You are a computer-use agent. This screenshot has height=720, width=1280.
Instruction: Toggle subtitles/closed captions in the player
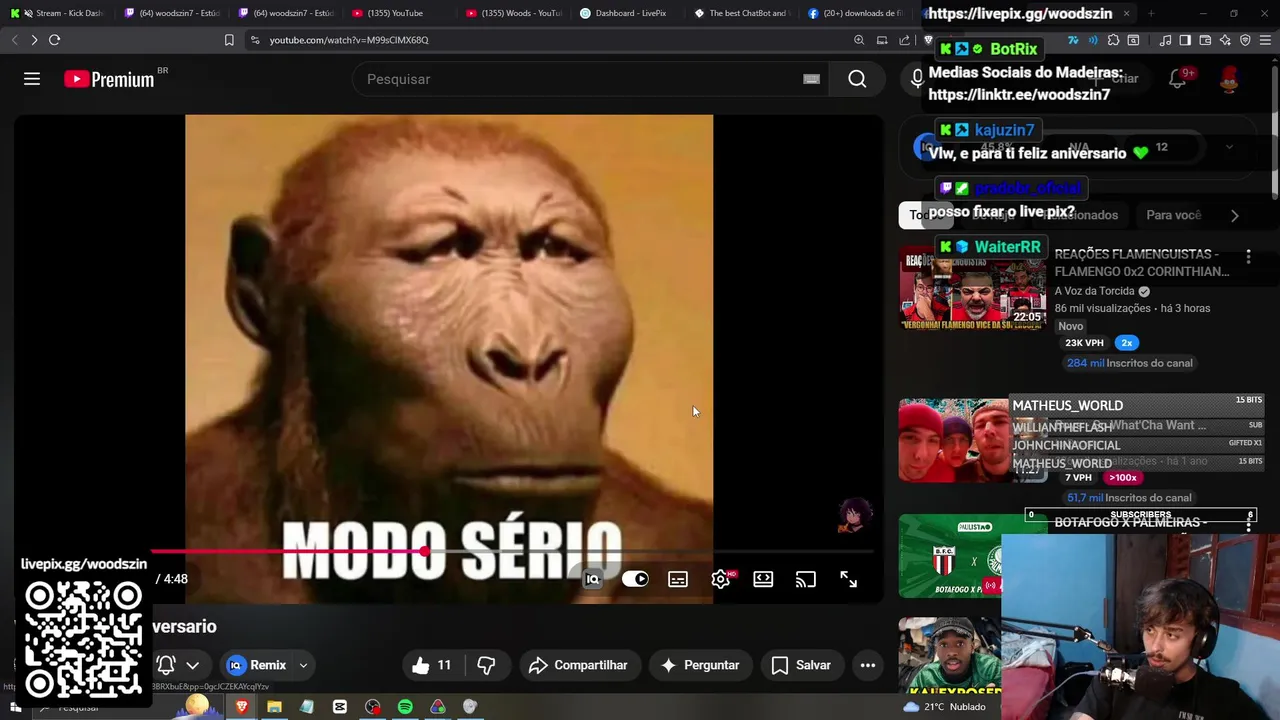pos(678,579)
